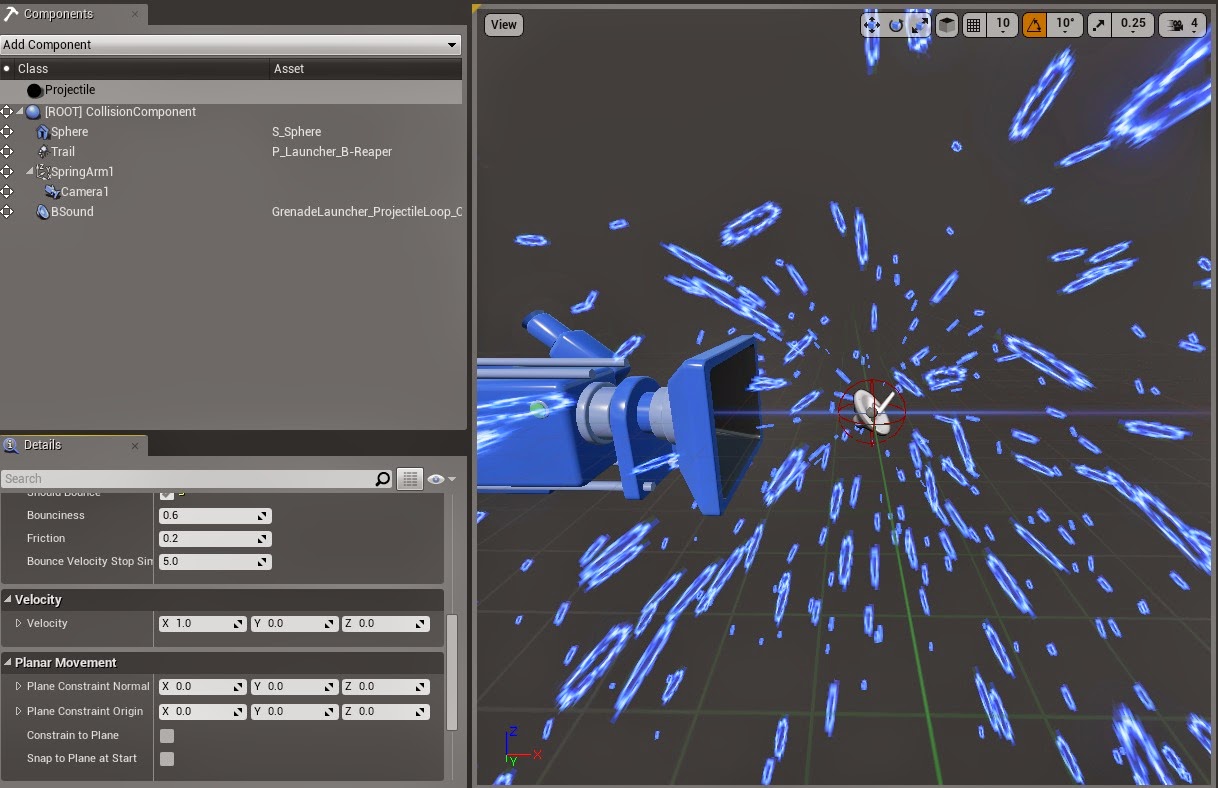This screenshot has width=1218, height=788.
Task: Click the Trail particle system icon
Action: (x=42, y=152)
